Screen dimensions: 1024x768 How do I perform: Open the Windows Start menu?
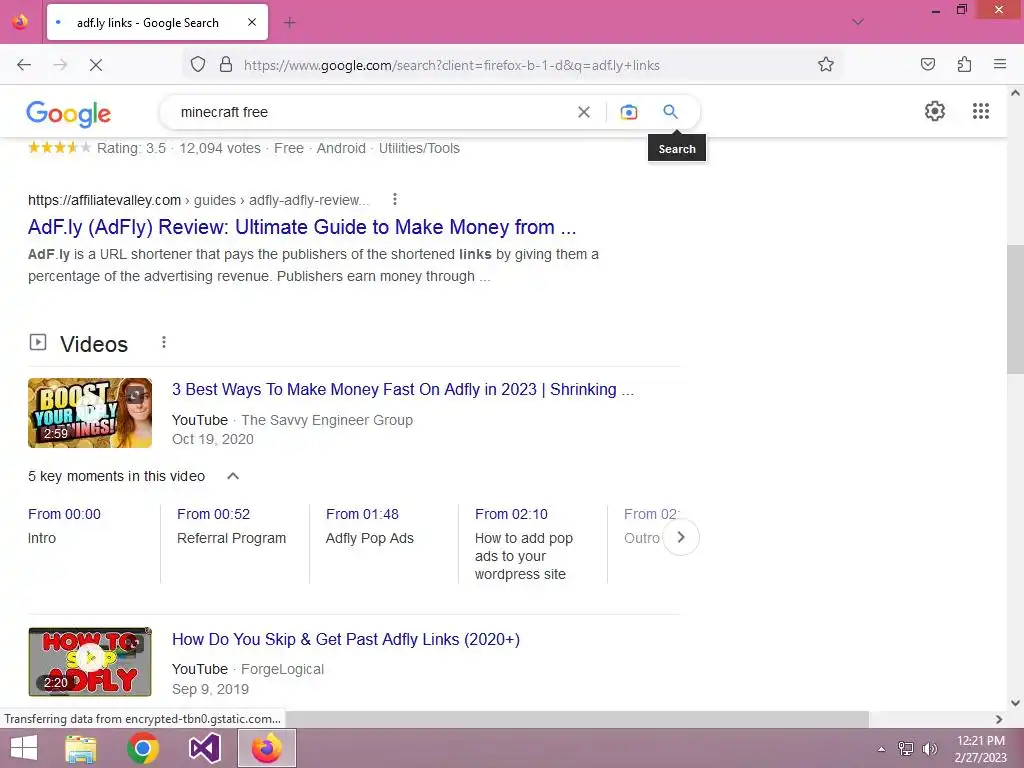point(24,748)
